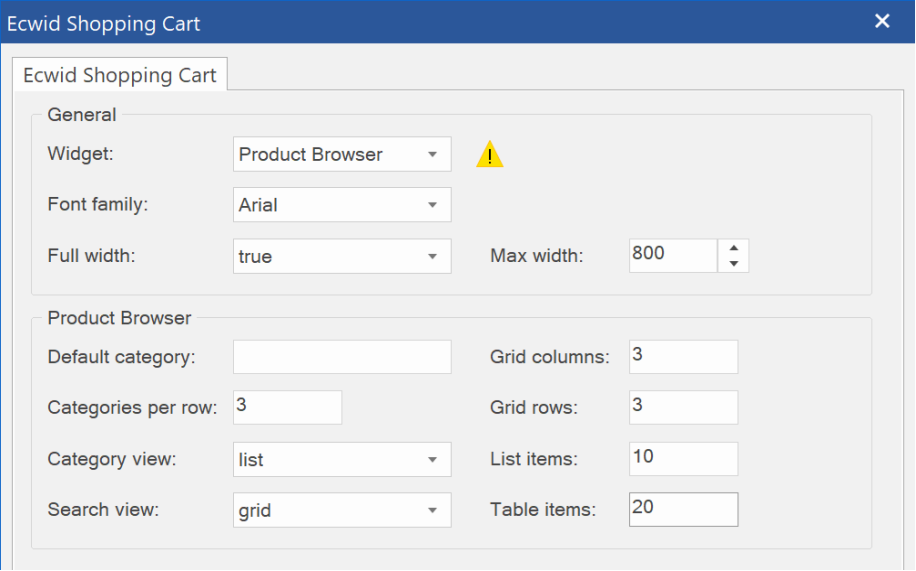Expand the Category view dropdown set to list
This screenshot has width=916, height=571.
(342, 459)
